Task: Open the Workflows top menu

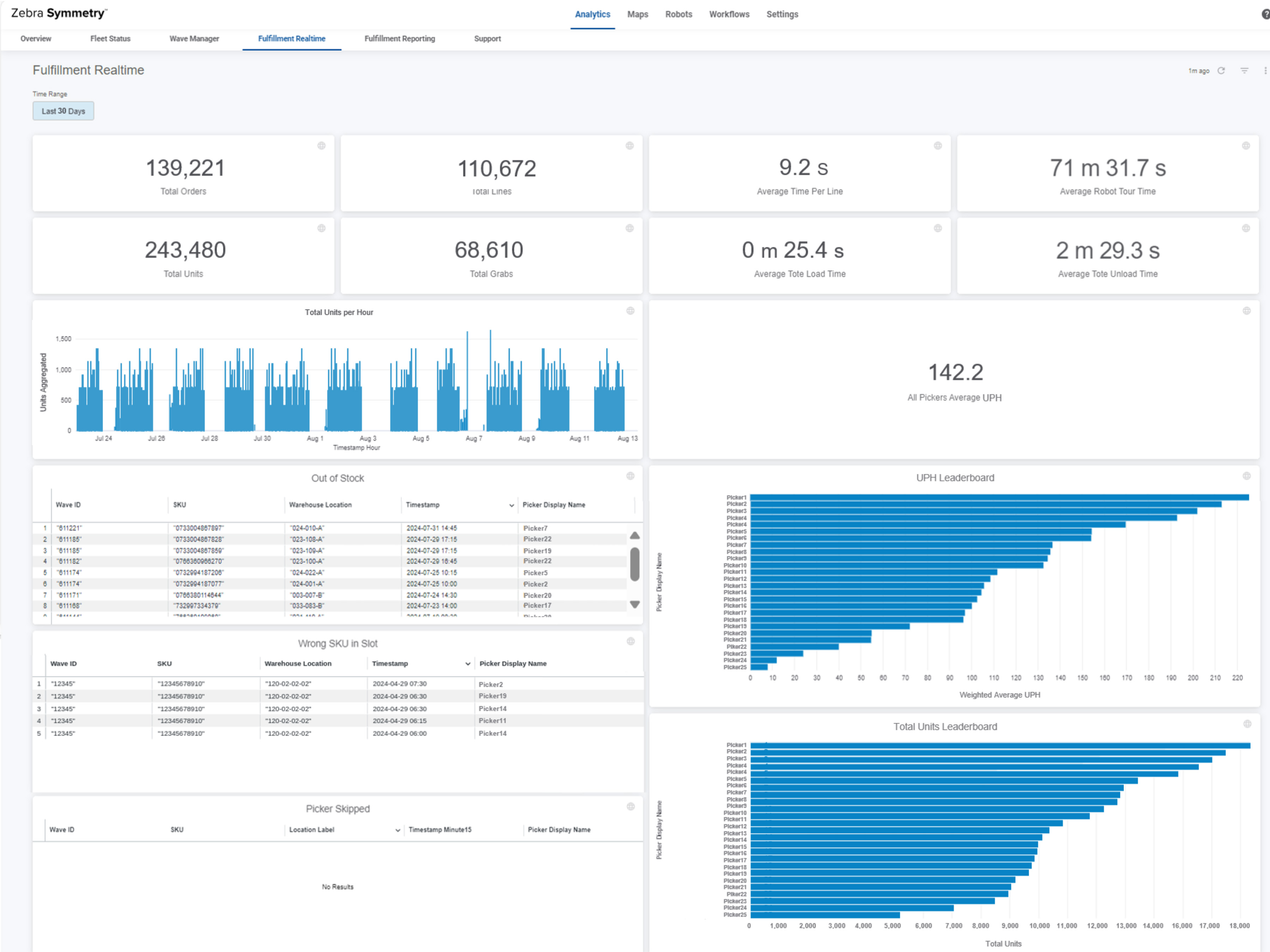Action: [x=729, y=14]
